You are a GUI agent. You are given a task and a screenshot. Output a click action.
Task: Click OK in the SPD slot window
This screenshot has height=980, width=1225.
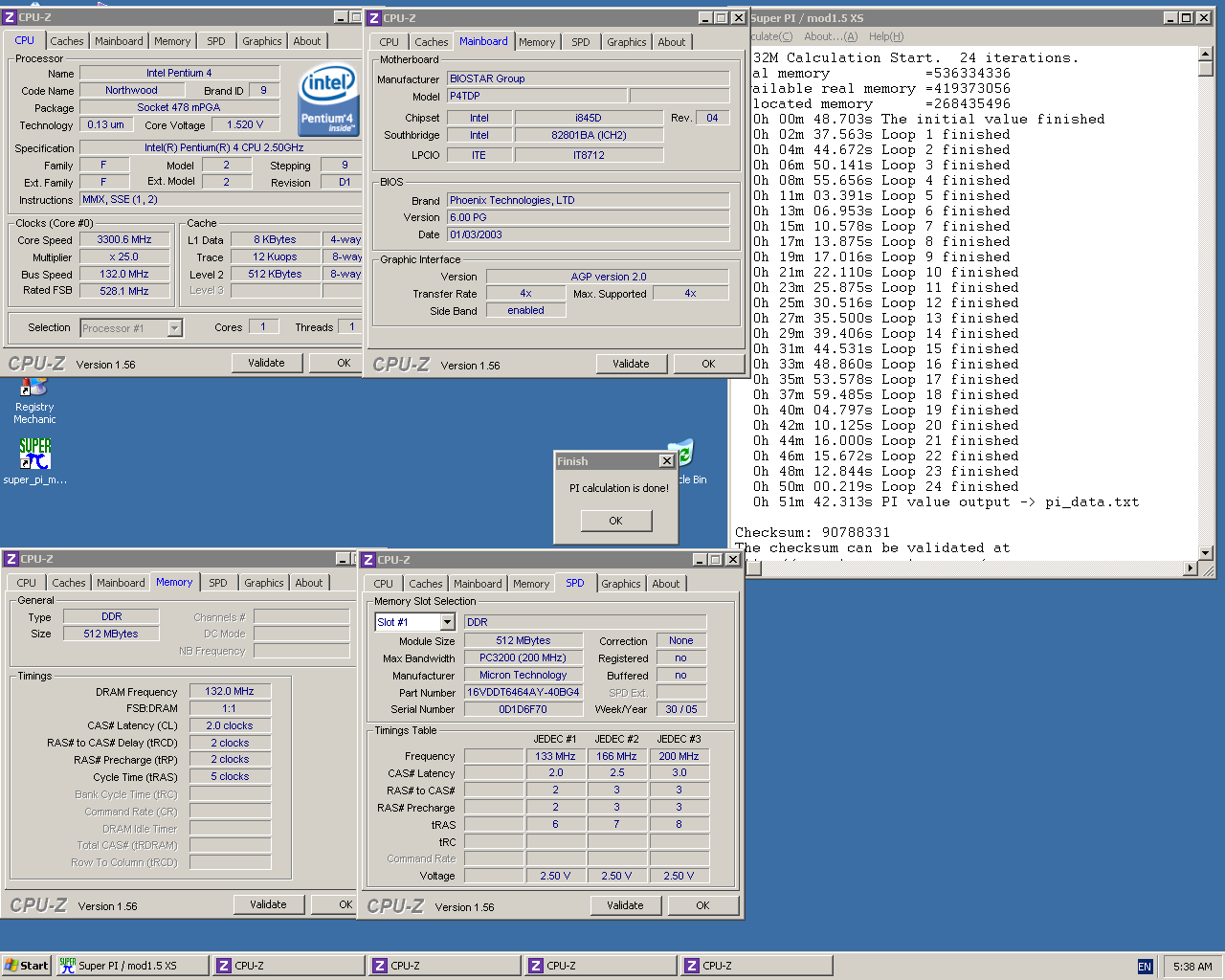(x=702, y=905)
